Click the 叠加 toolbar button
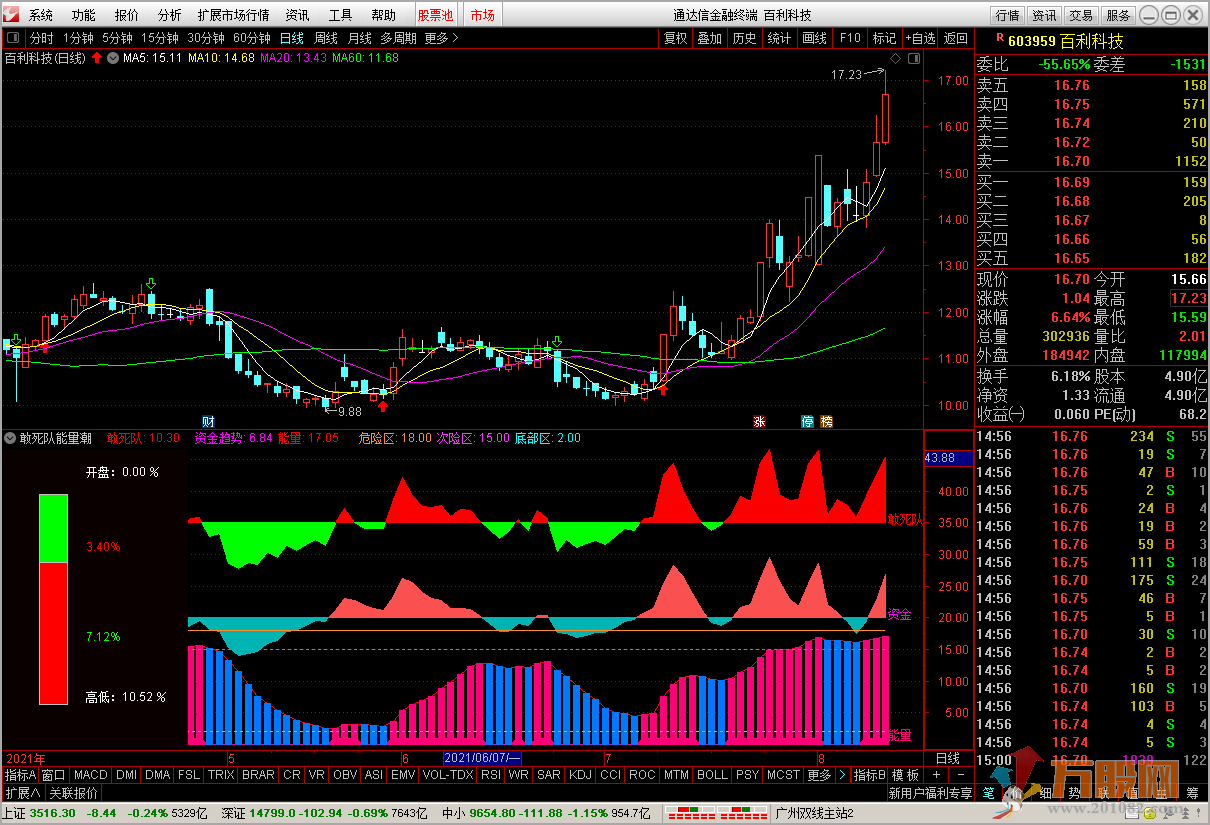The image size is (1210, 825). [710, 38]
